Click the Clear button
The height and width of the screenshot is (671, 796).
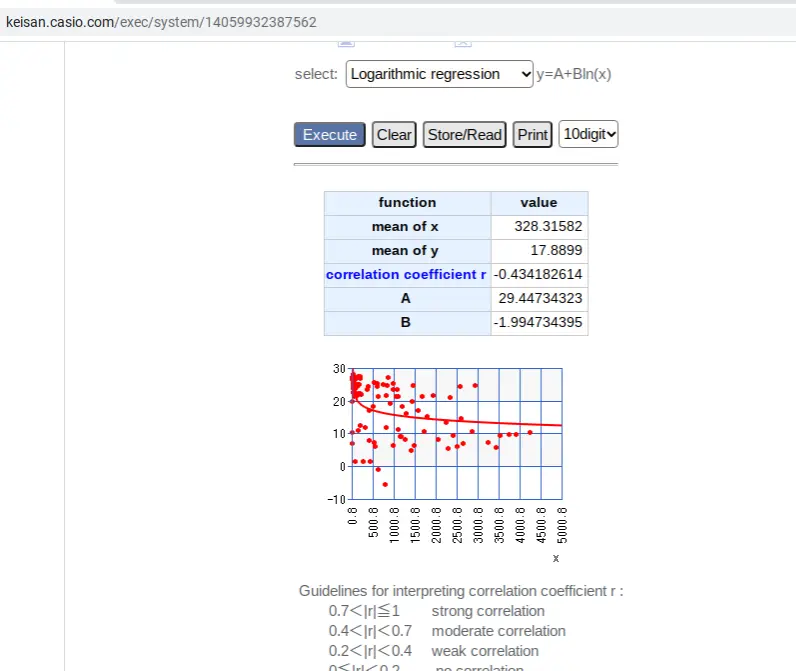(394, 135)
